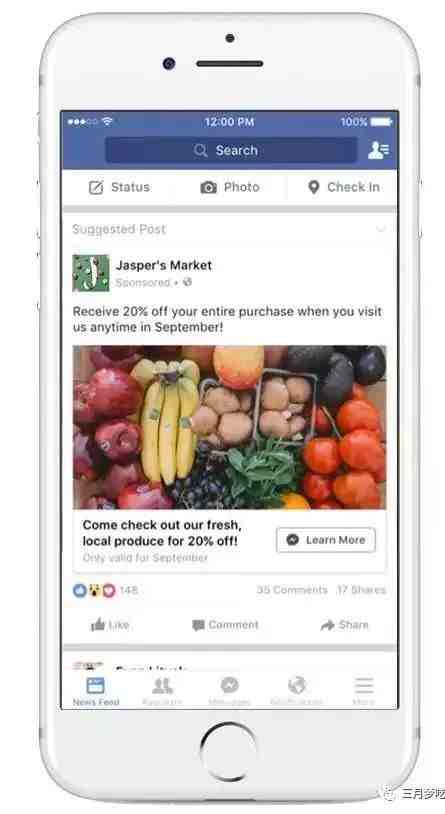
Task: Switch to the News Feed tab
Action: click(96, 691)
